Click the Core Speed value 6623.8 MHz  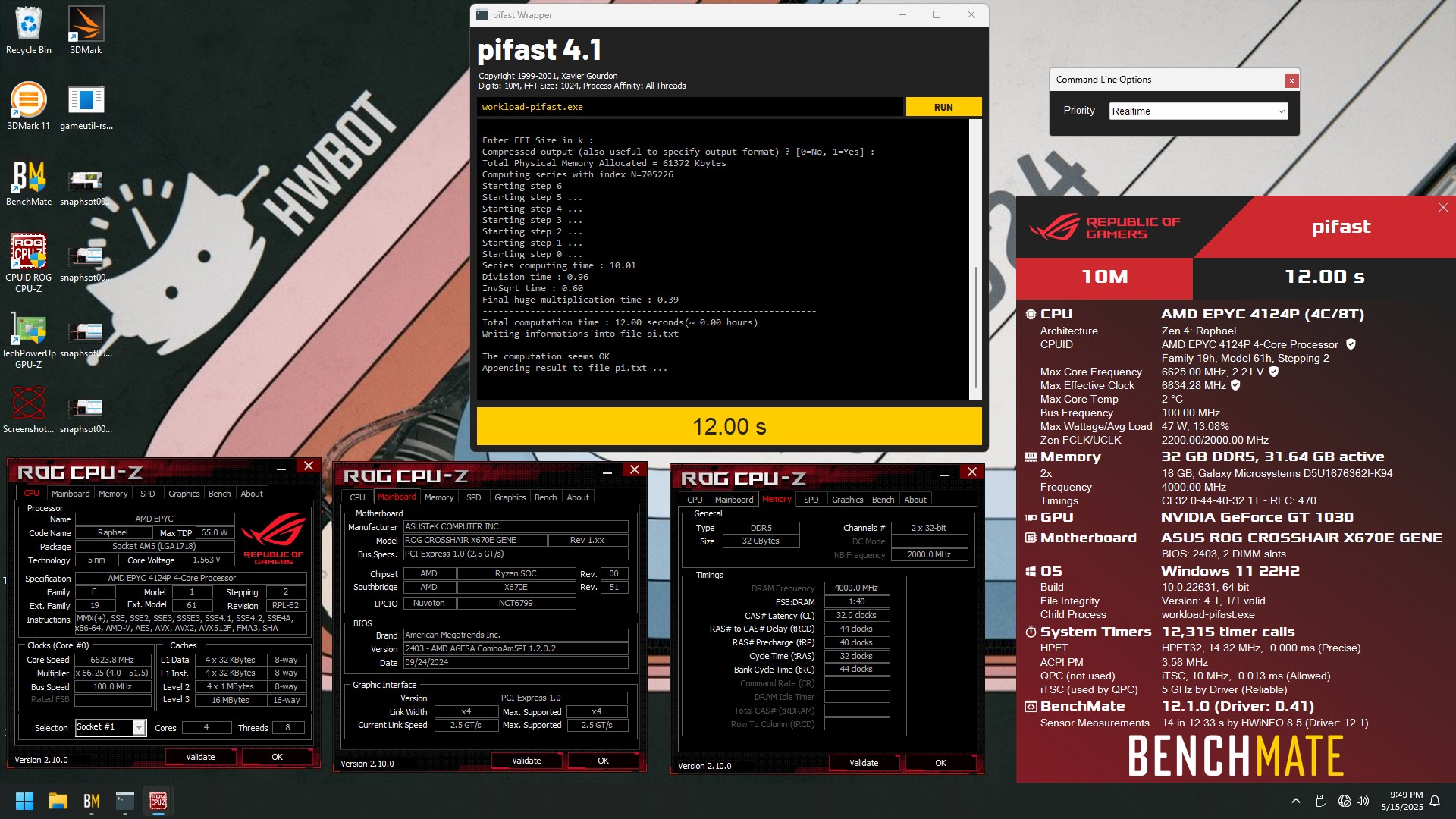[112, 660]
